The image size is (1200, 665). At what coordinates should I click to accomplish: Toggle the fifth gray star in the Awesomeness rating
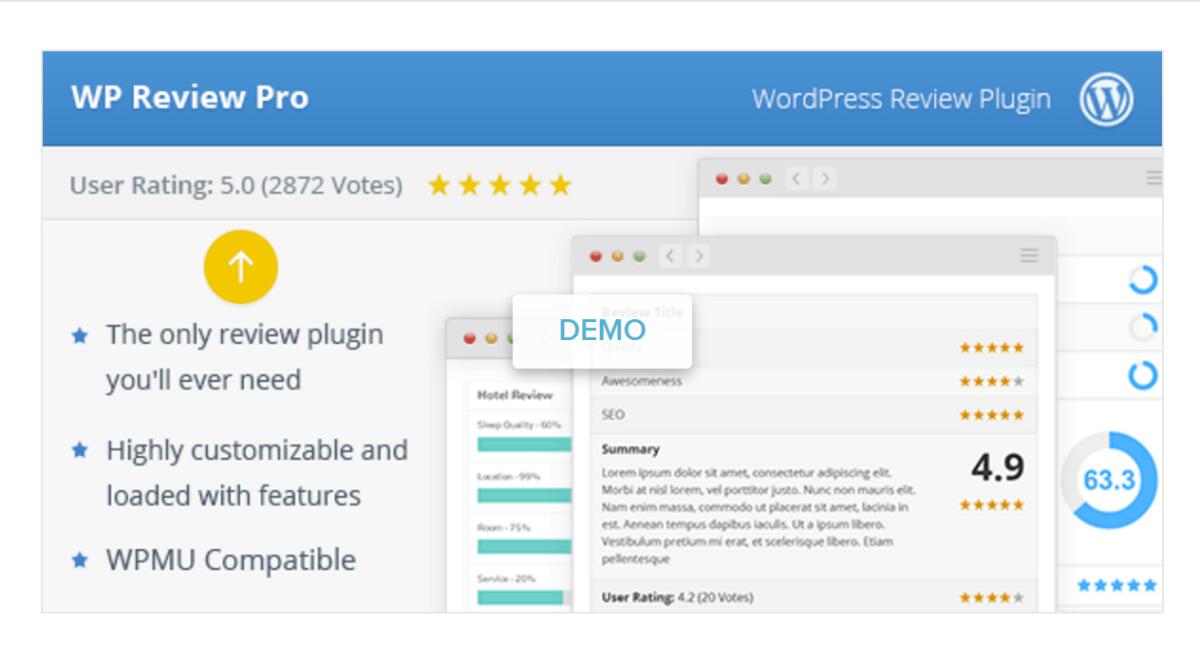click(x=1017, y=380)
